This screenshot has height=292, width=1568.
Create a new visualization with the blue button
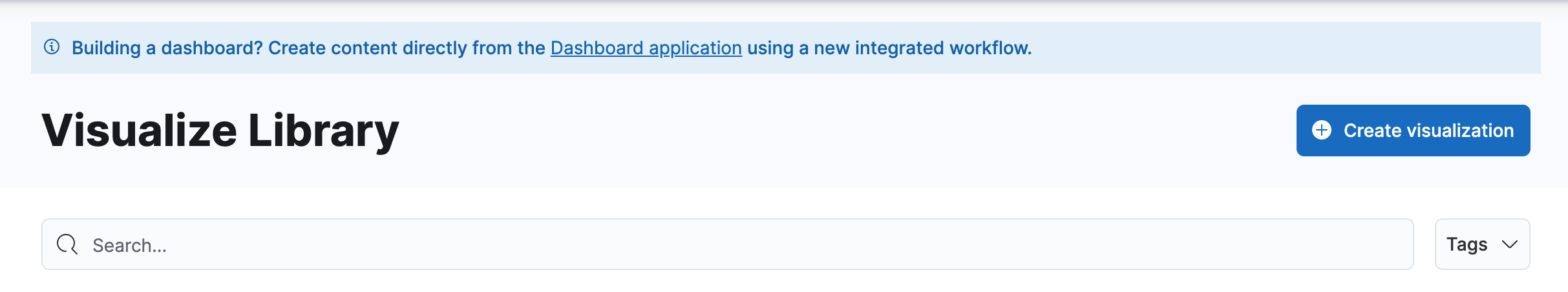(x=1413, y=130)
